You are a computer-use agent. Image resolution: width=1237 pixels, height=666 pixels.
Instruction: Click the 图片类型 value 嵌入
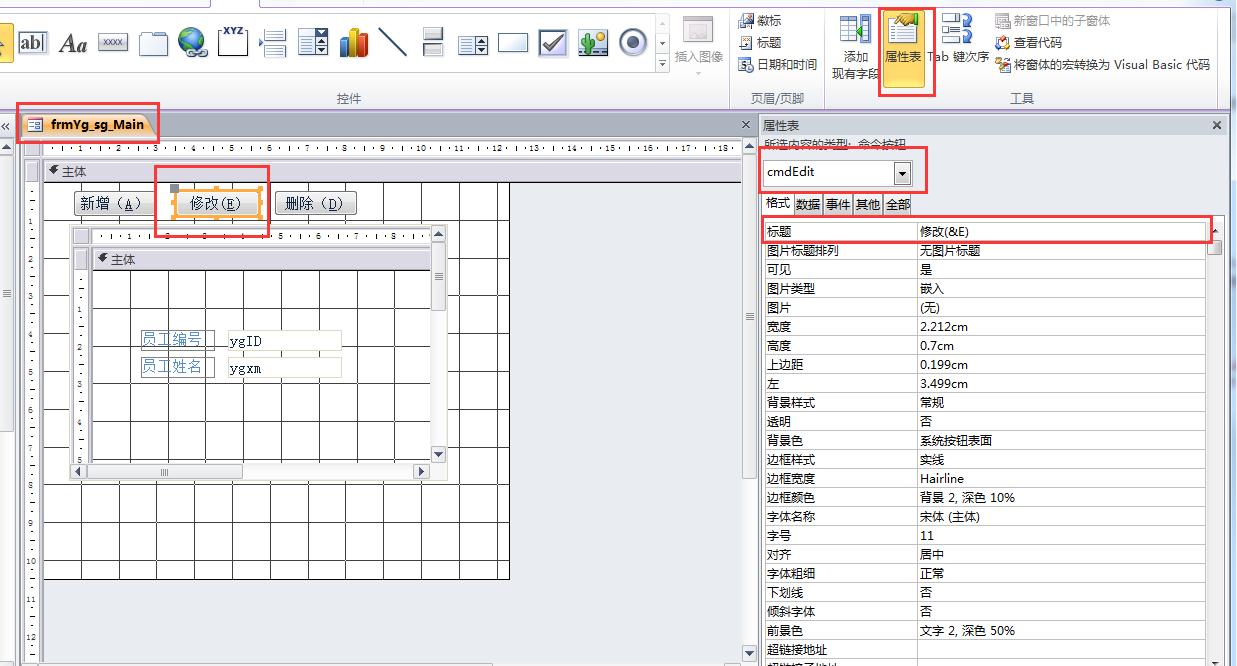(1061, 288)
